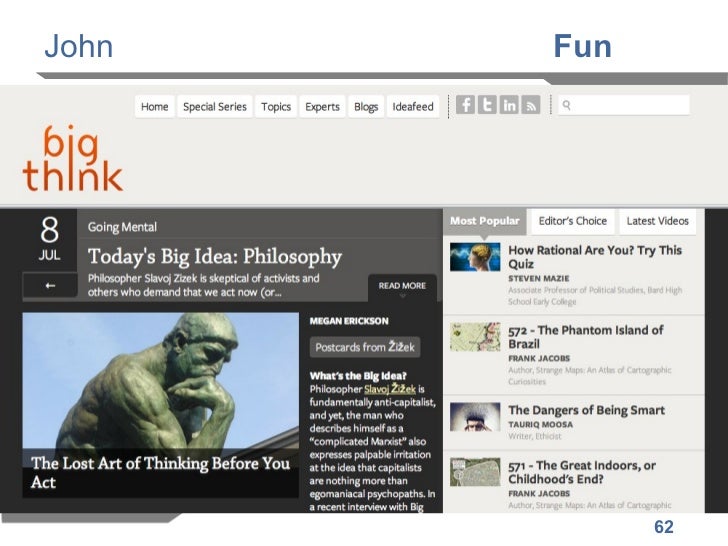The width and height of the screenshot is (728, 546).
Task: Click the Postcards from Žižek button
Action: [365, 347]
